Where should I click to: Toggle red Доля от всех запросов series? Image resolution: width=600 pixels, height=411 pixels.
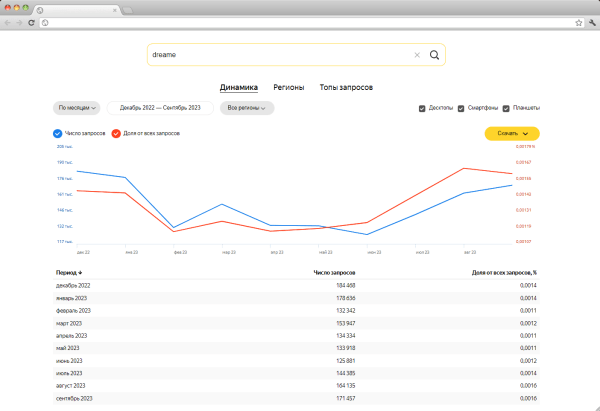(x=116, y=133)
